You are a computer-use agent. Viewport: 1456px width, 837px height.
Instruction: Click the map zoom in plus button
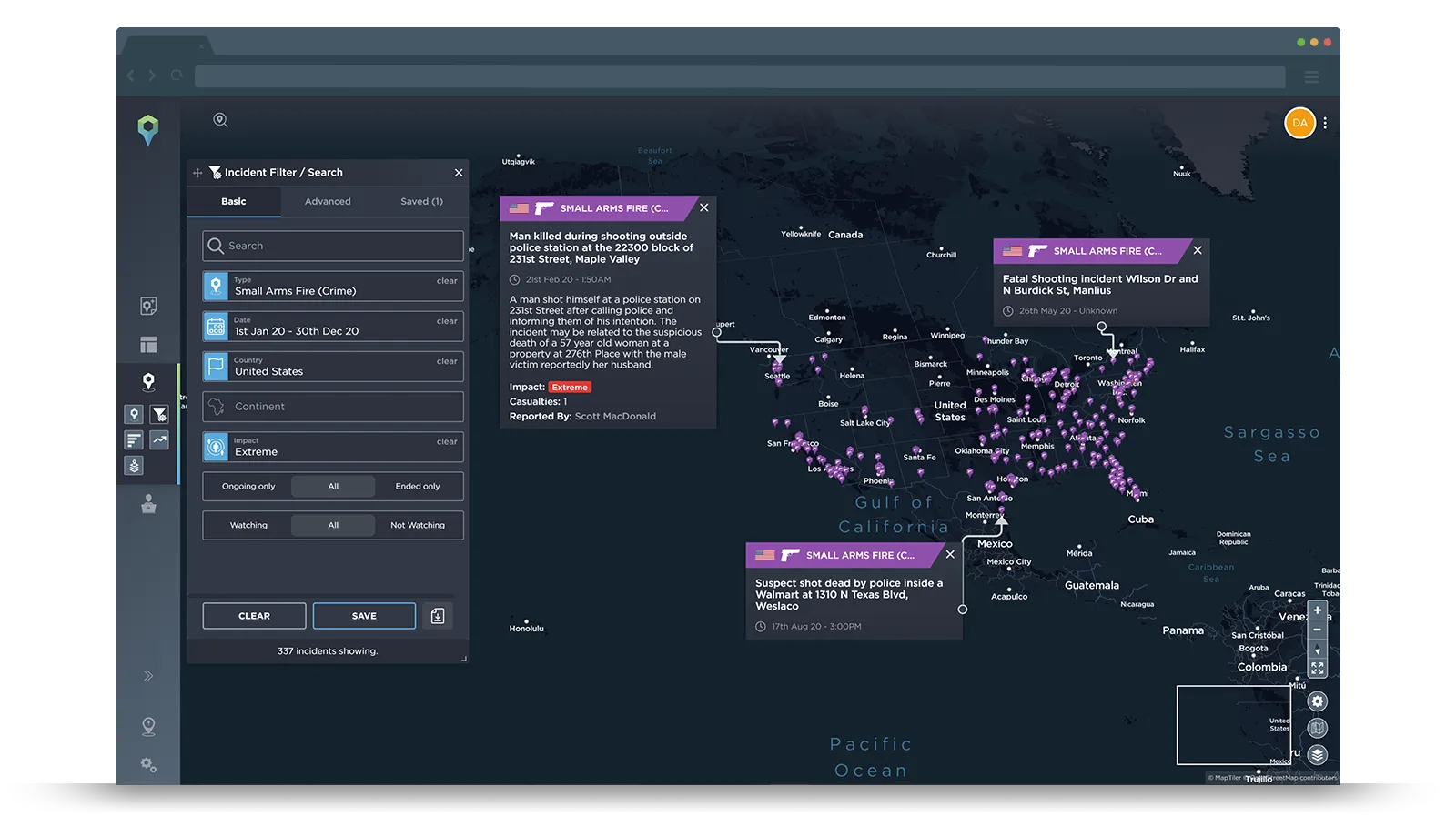(x=1317, y=610)
